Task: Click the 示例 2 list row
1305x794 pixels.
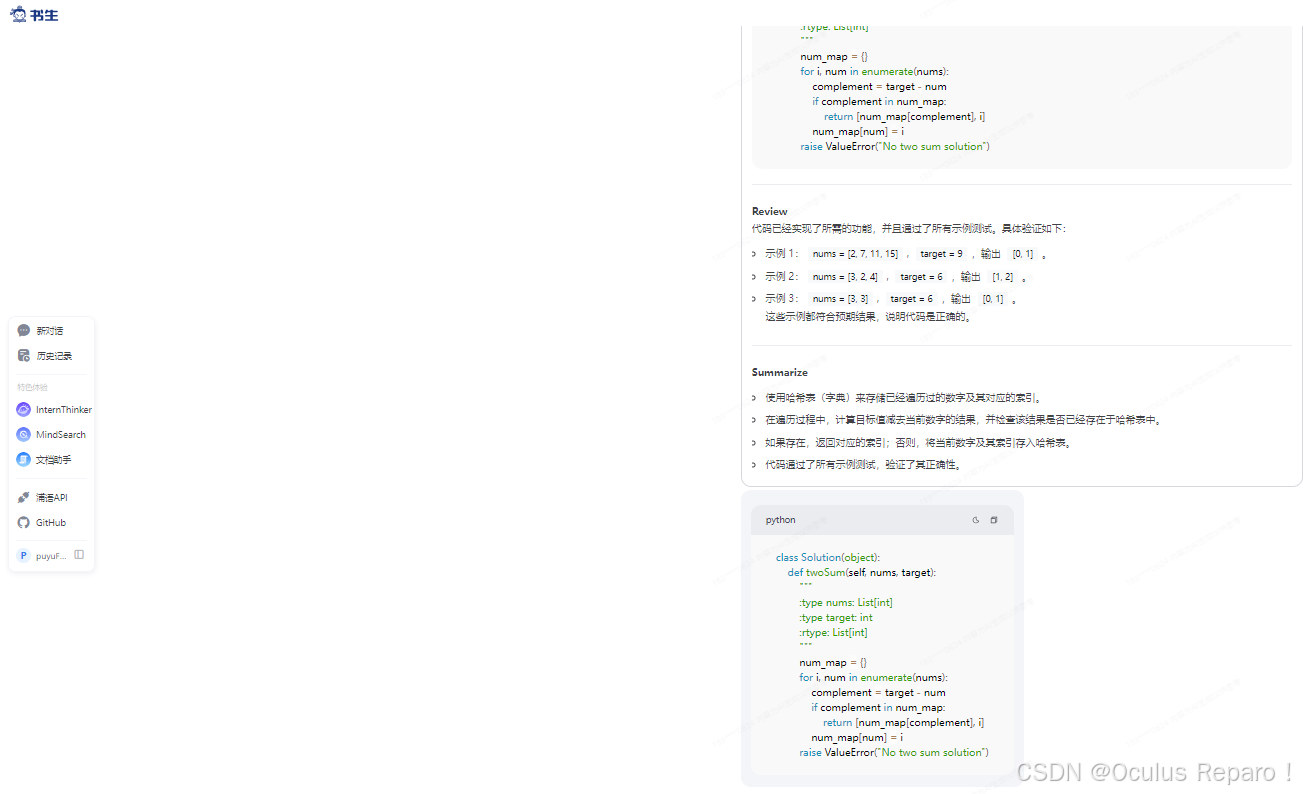Action: (890, 276)
